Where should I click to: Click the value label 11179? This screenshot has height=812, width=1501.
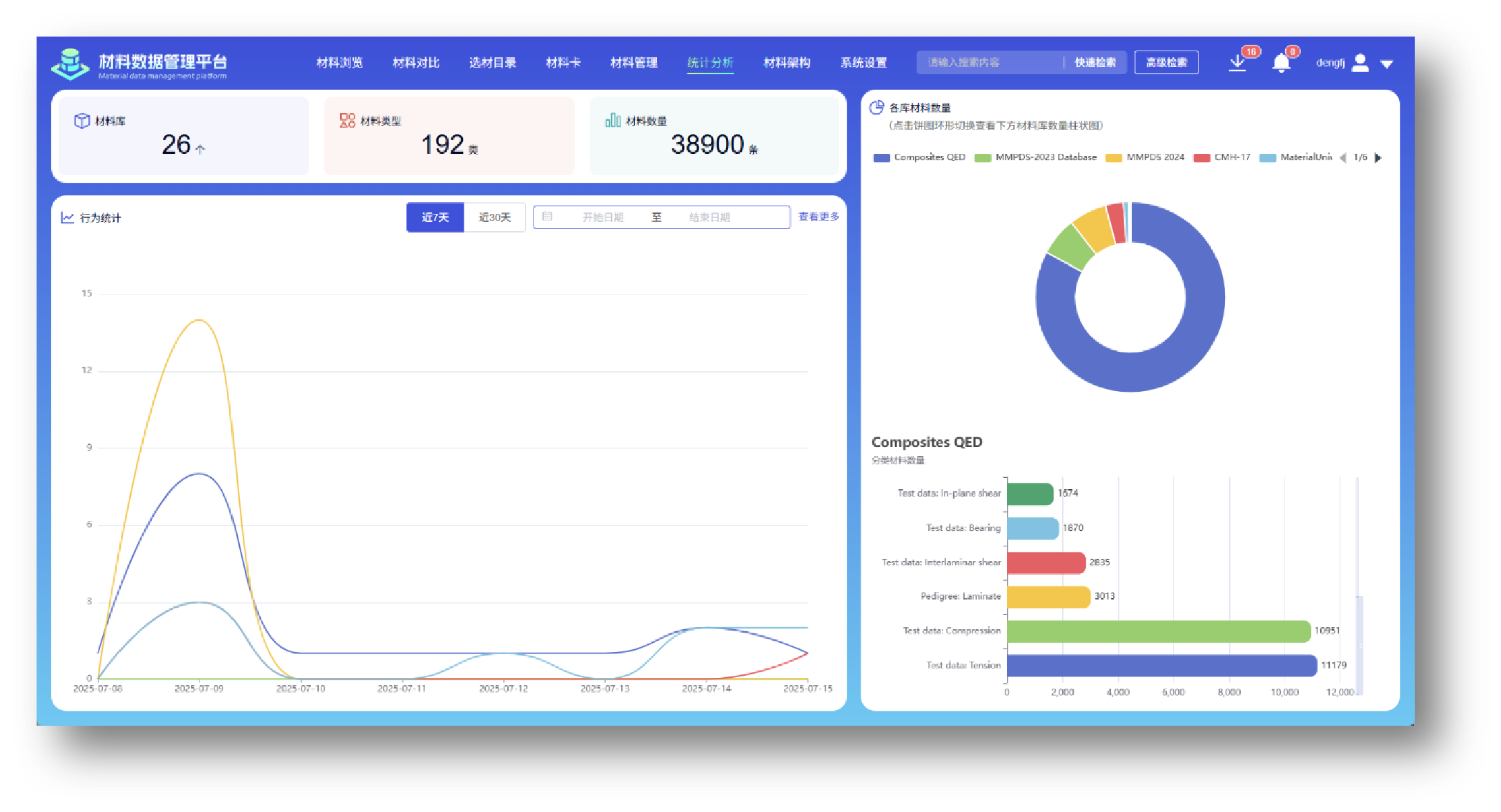1333,665
